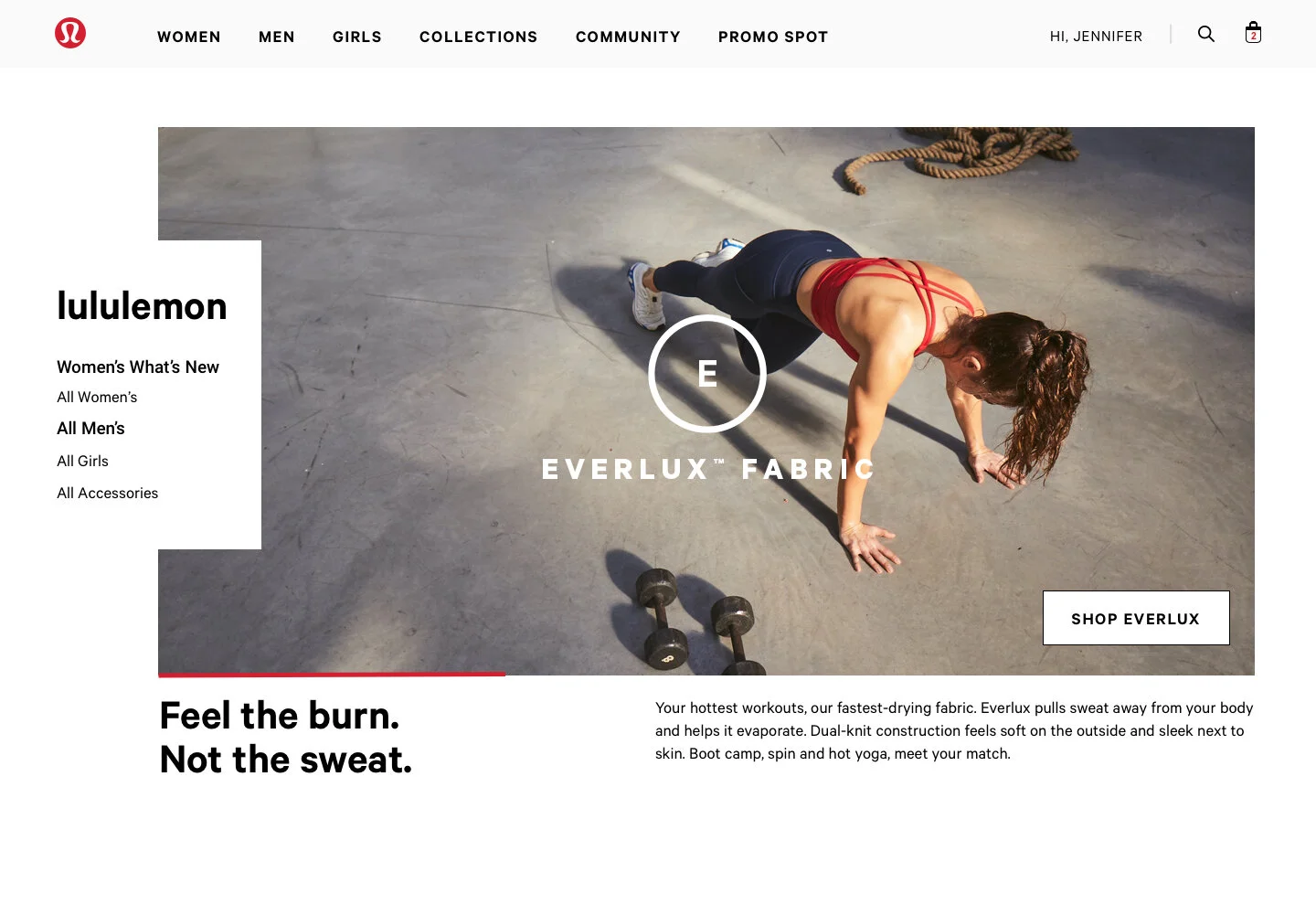Select the All Women's link

click(97, 397)
